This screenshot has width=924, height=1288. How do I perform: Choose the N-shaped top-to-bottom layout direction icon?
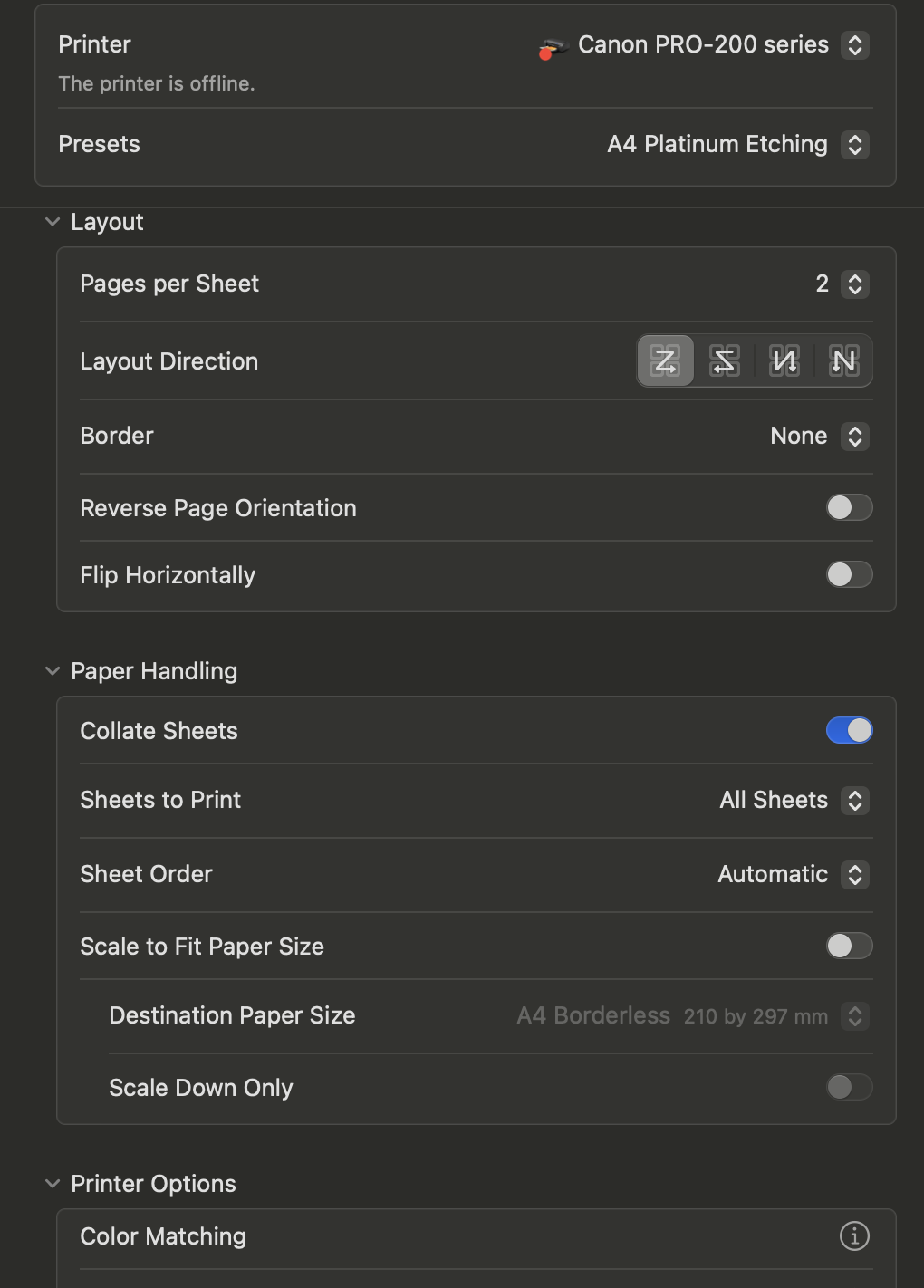tap(843, 360)
